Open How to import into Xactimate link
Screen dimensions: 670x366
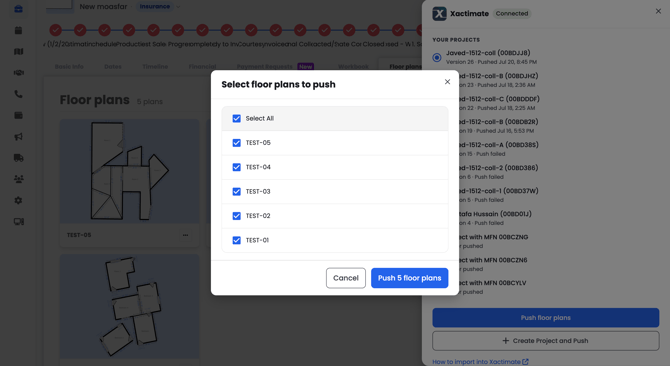pos(480,362)
